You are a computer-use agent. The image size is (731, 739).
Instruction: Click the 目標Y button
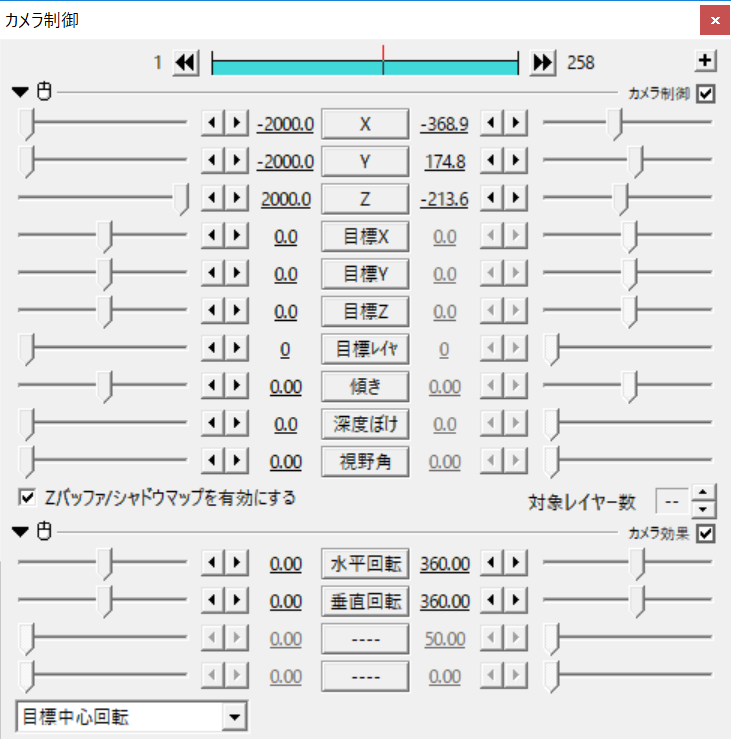(365, 274)
